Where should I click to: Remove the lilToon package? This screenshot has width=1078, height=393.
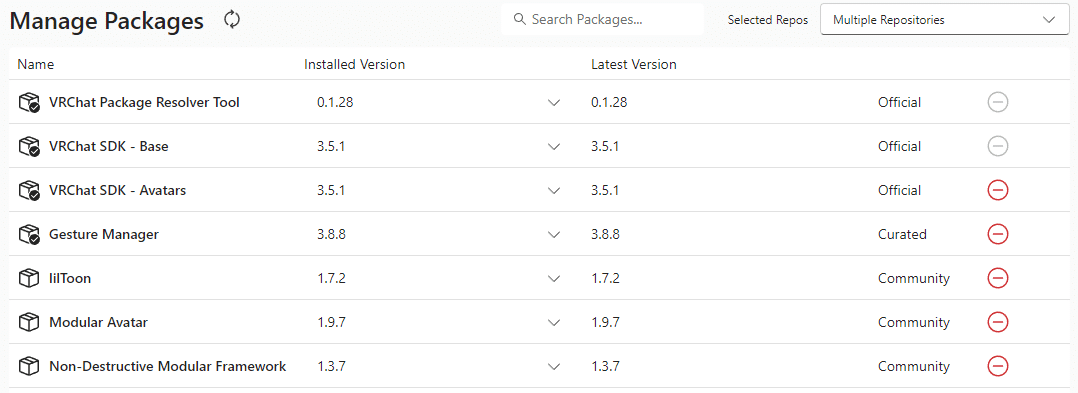(x=998, y=278)
